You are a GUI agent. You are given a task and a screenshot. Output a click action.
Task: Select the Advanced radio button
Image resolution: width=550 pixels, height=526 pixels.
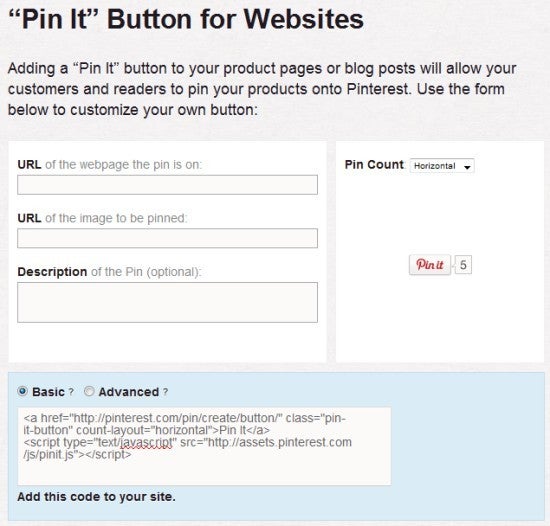[x=89, y=391]
